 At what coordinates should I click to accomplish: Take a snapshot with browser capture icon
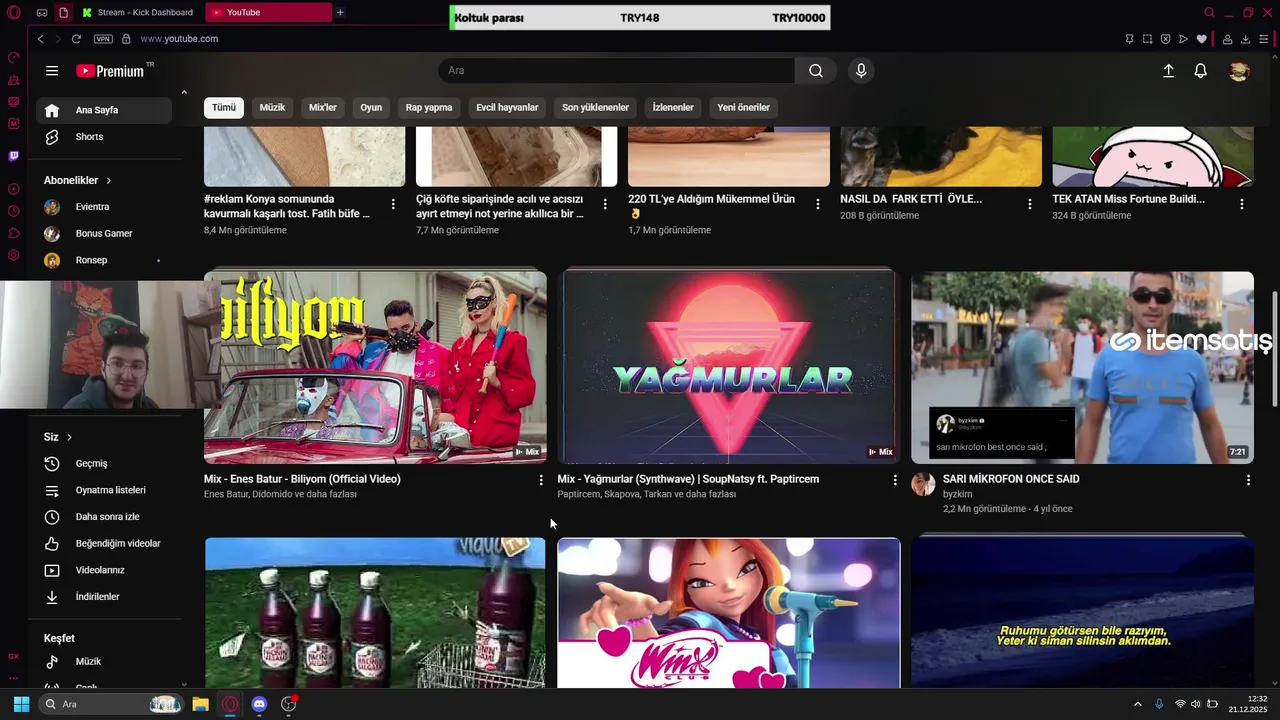[x=1147, y=39]
